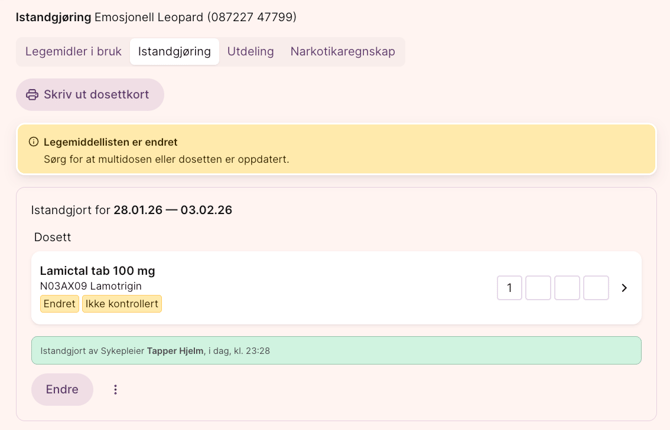Click the printer icon for dosettkort
This screenshot has height=430, width=670.
click(32, 95)
